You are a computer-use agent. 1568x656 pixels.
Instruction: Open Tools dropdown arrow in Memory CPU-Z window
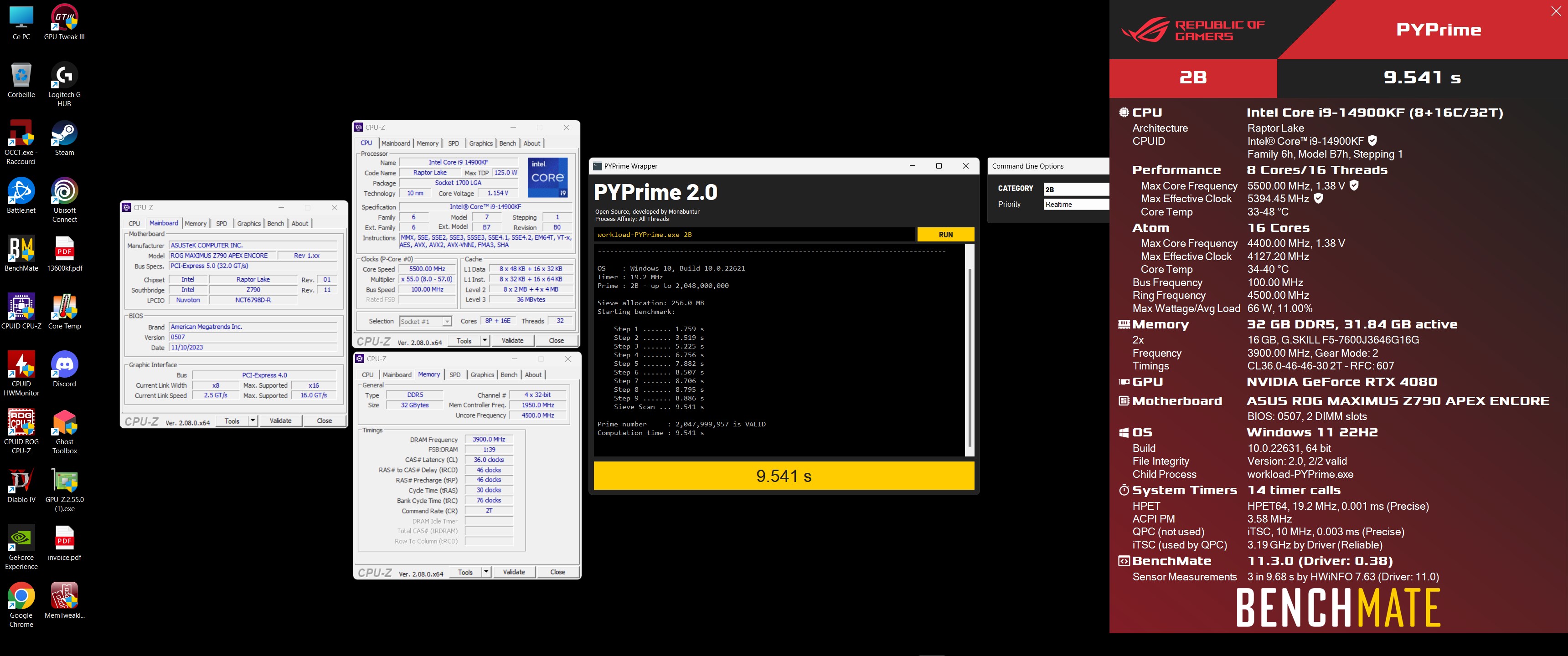point(486,571)
